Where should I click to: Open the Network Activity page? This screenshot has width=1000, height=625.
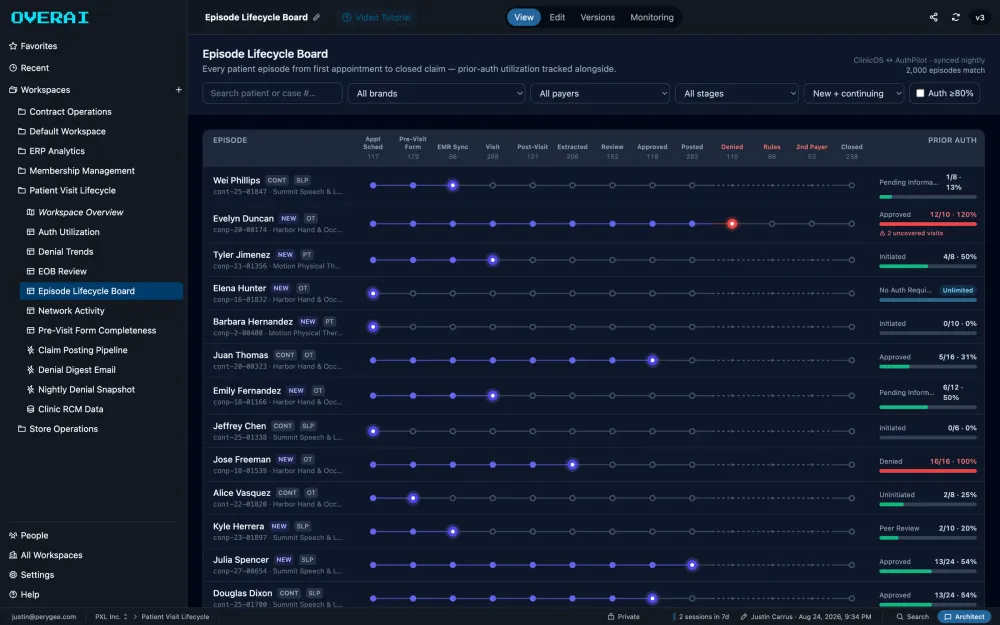(x=71, y=311)
